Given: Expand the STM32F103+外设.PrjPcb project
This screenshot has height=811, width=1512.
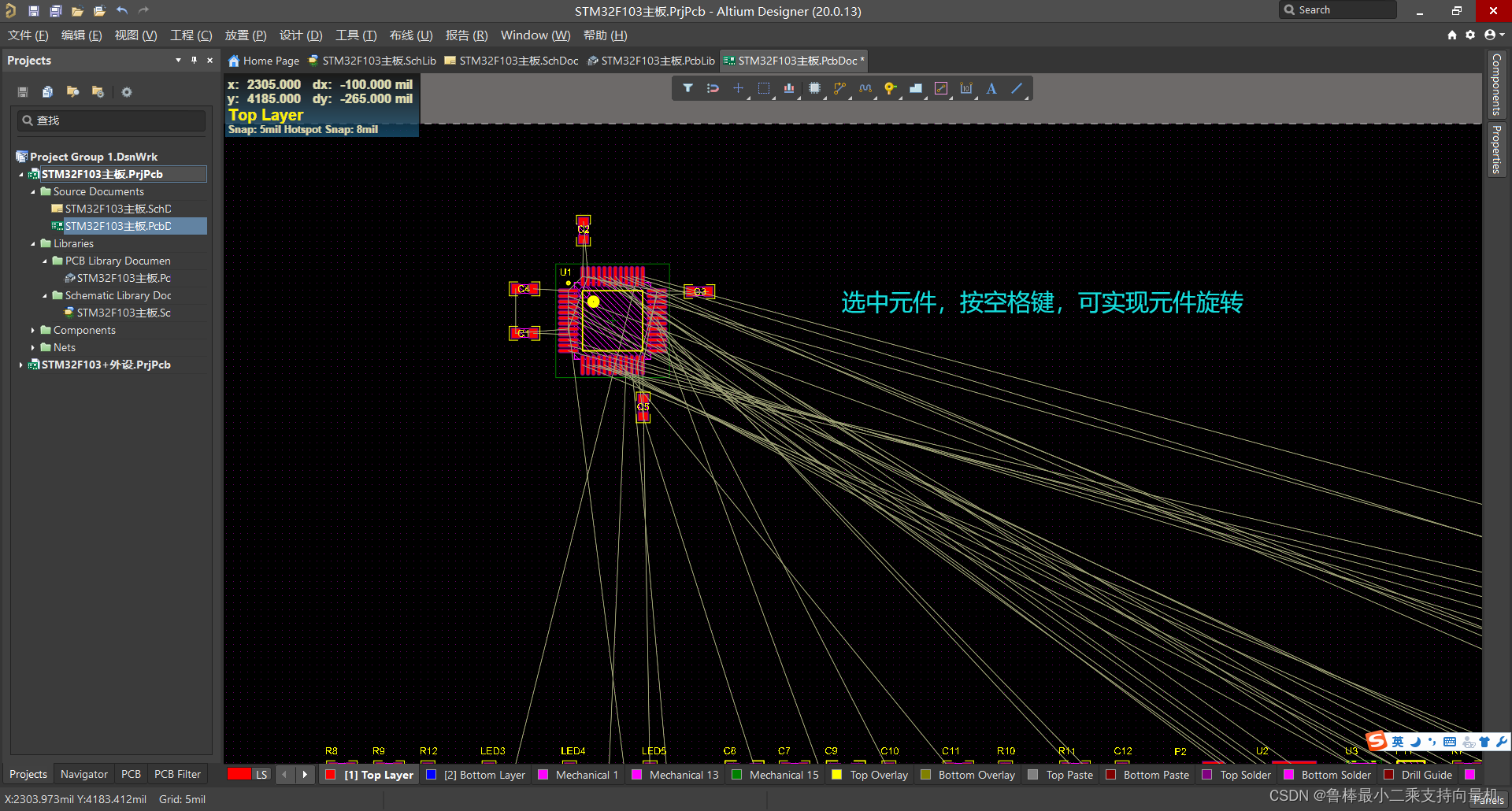Looking at the screenshot, I should click(x=20, y=365).
